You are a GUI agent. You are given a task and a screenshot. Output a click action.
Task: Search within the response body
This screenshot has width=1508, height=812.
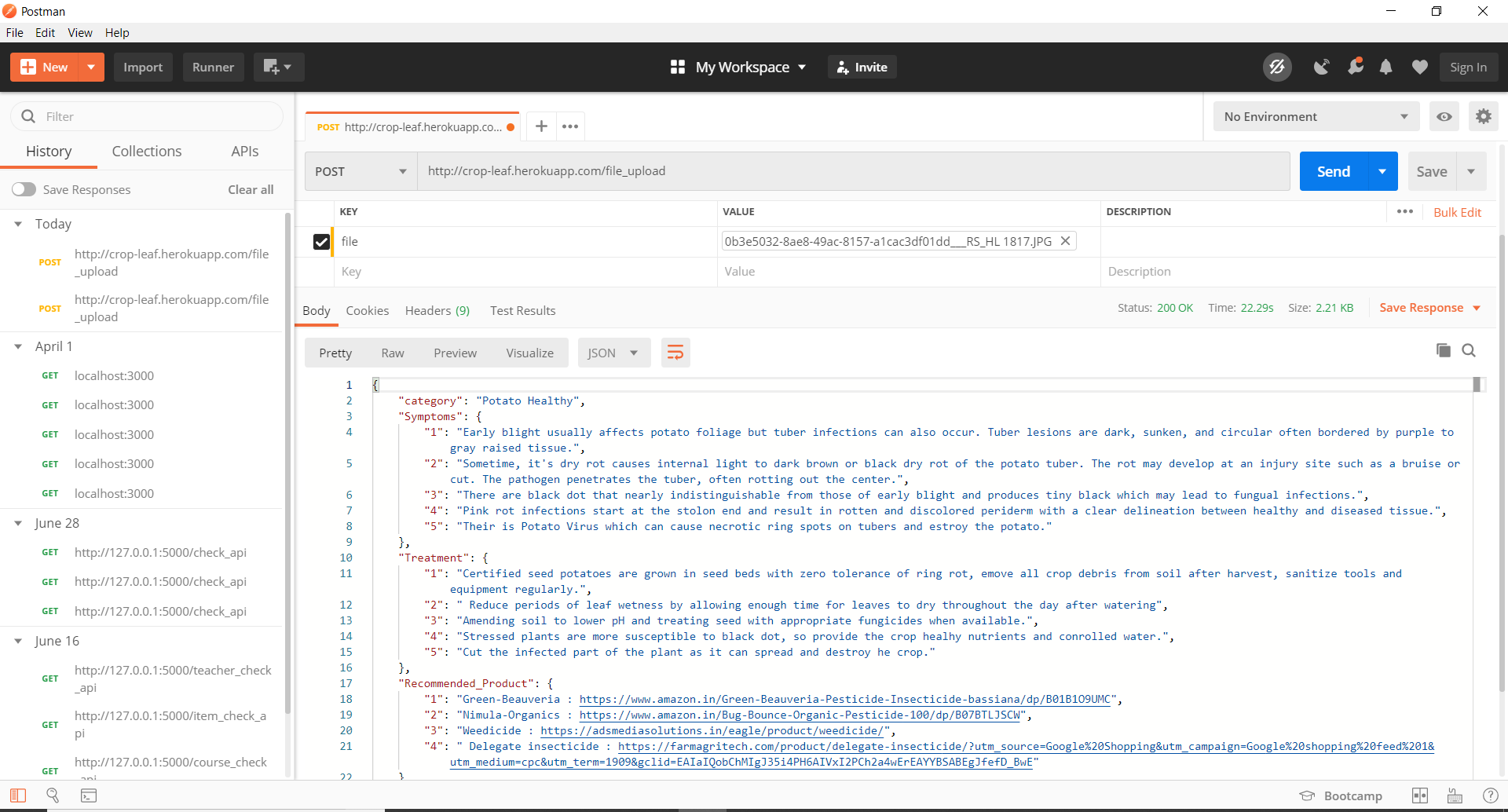coord(1469,350)
